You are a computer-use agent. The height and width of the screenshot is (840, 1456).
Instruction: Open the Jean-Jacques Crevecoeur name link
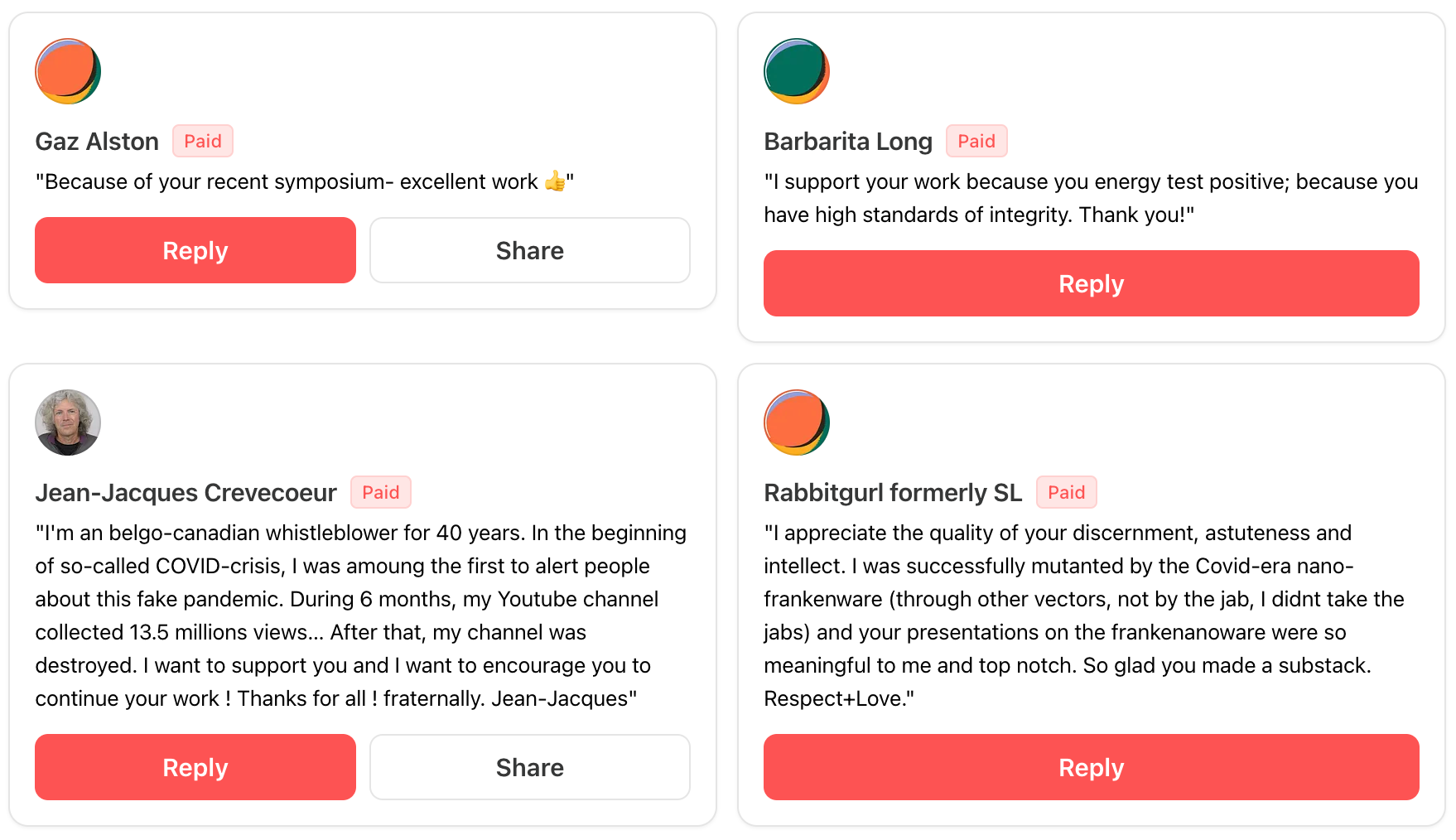[x=186, y=493]
